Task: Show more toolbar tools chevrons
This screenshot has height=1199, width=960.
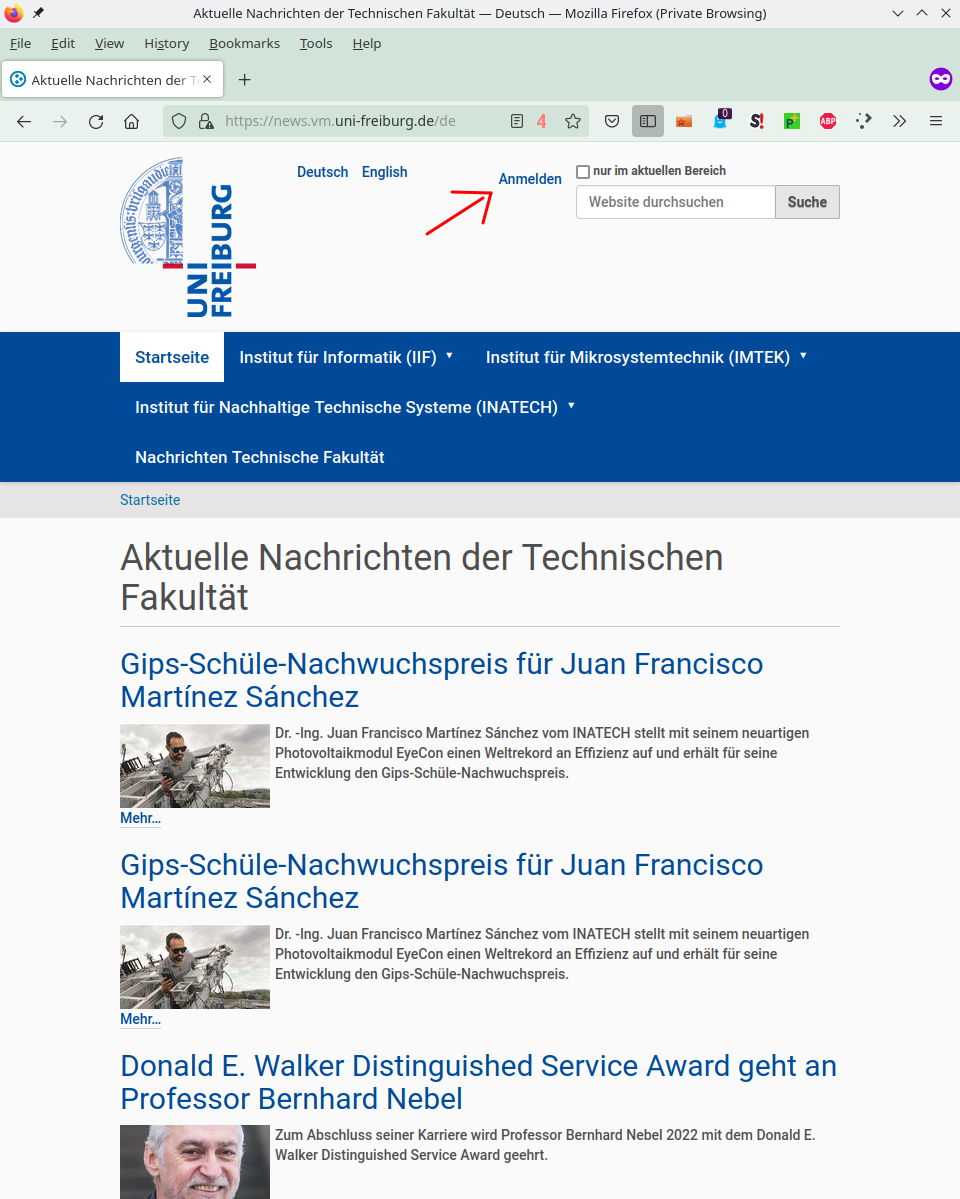Action: coord(900,121)
